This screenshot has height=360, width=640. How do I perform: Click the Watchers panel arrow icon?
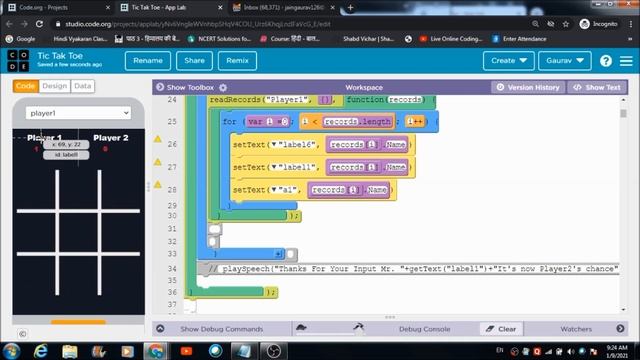620,329
